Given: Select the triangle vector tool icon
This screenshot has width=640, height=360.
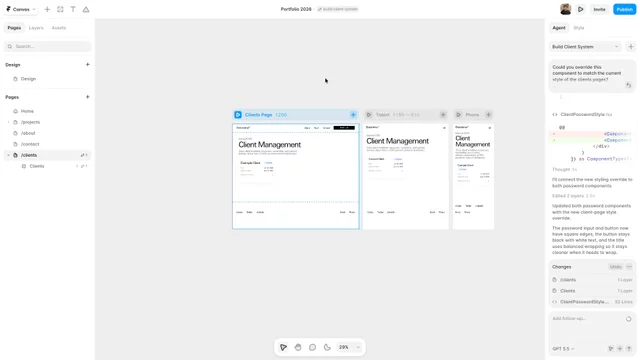Looking at the screenshot, I should pyautogui.click(x=86, y=9).
